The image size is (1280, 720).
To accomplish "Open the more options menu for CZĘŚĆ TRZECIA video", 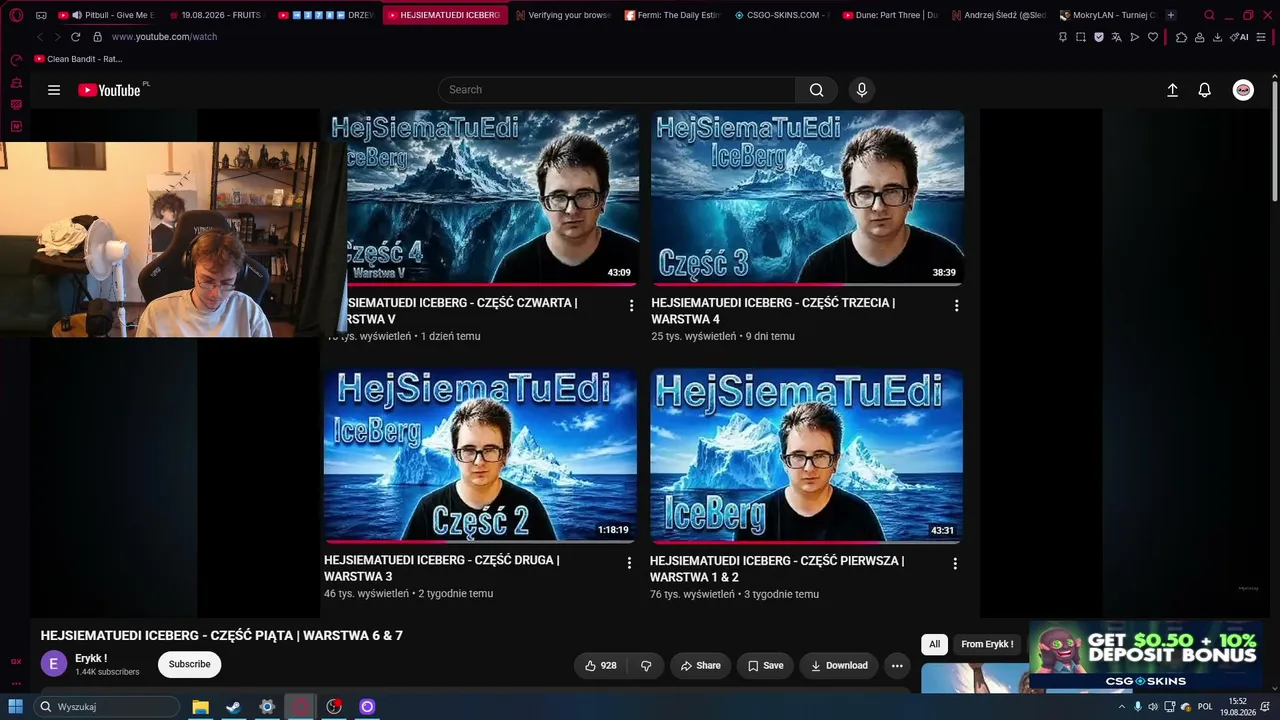I will coord(956,305).
